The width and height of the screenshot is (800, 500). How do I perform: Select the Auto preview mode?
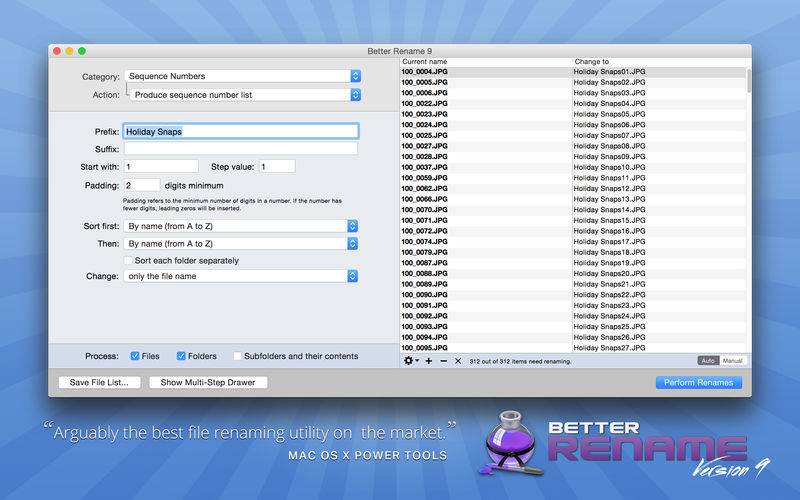(709, 361)
